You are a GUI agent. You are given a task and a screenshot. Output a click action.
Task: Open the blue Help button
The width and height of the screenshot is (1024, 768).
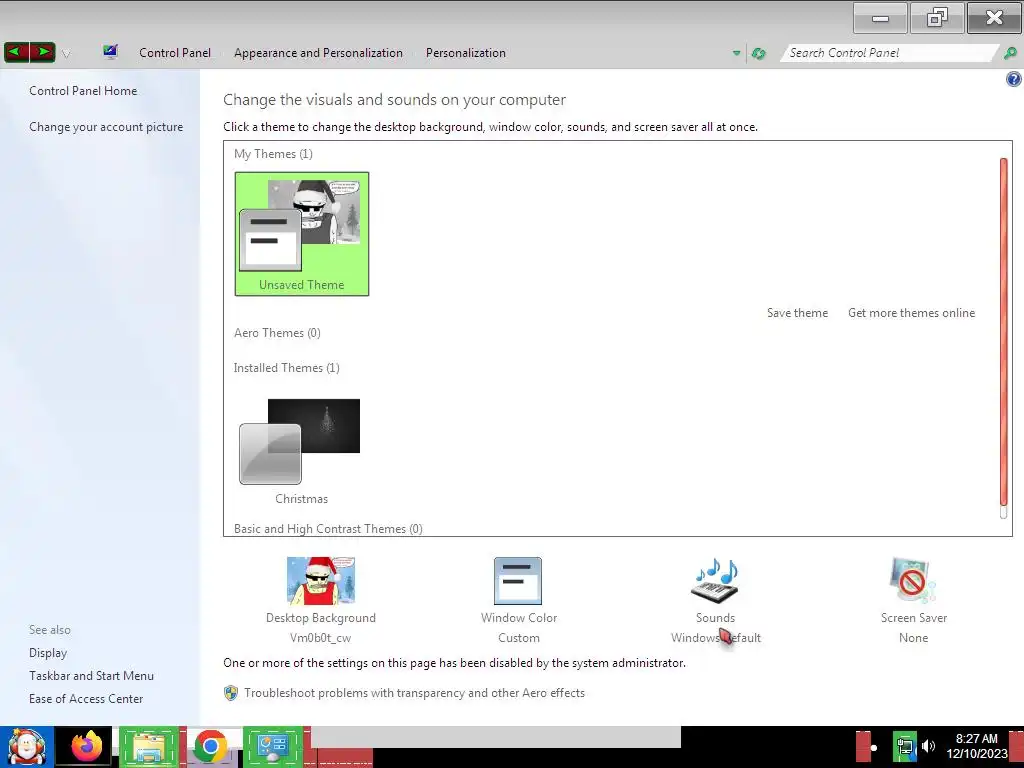(1014, 80)
